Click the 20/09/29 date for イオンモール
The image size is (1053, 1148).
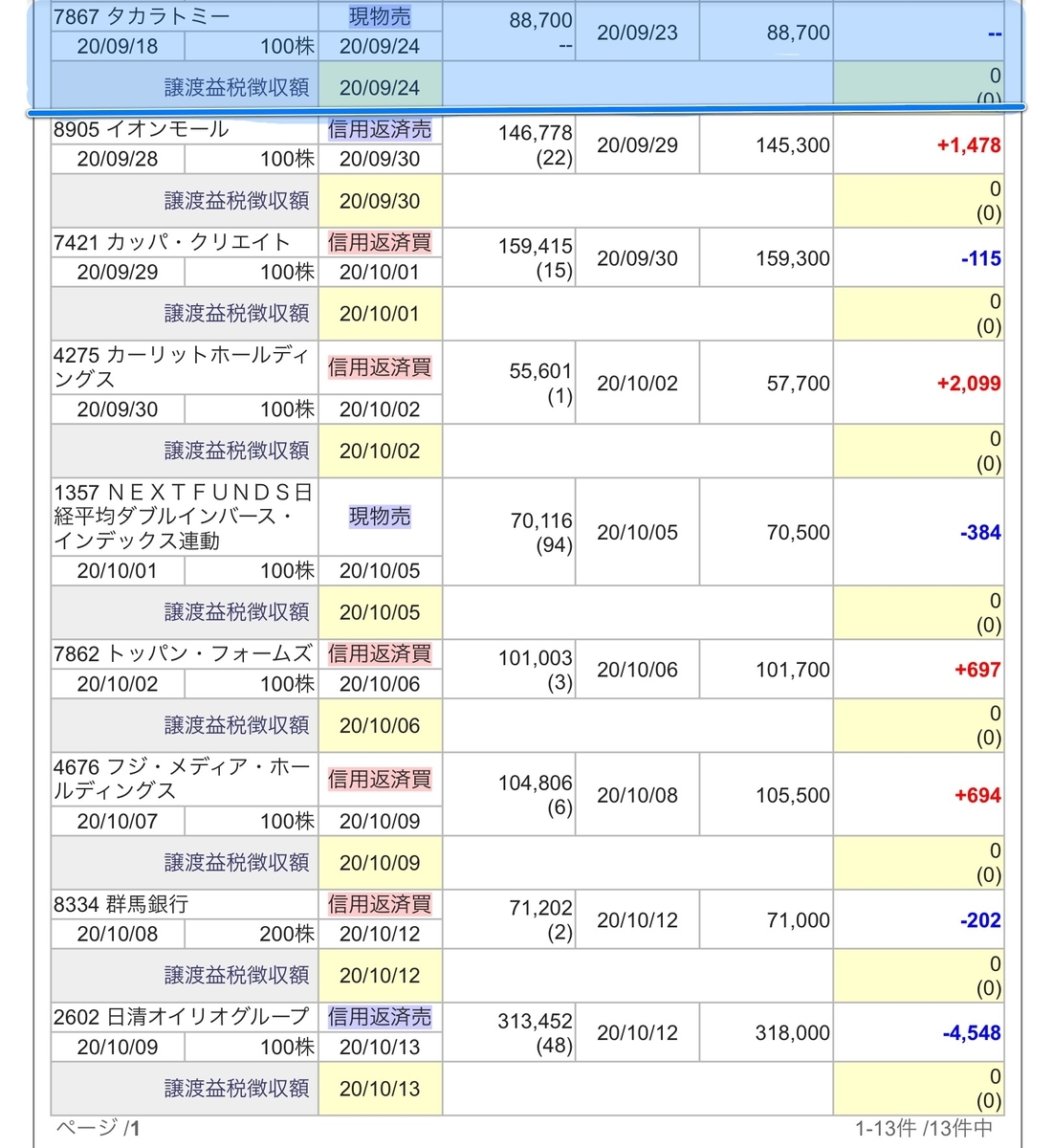tap(637, 145)
